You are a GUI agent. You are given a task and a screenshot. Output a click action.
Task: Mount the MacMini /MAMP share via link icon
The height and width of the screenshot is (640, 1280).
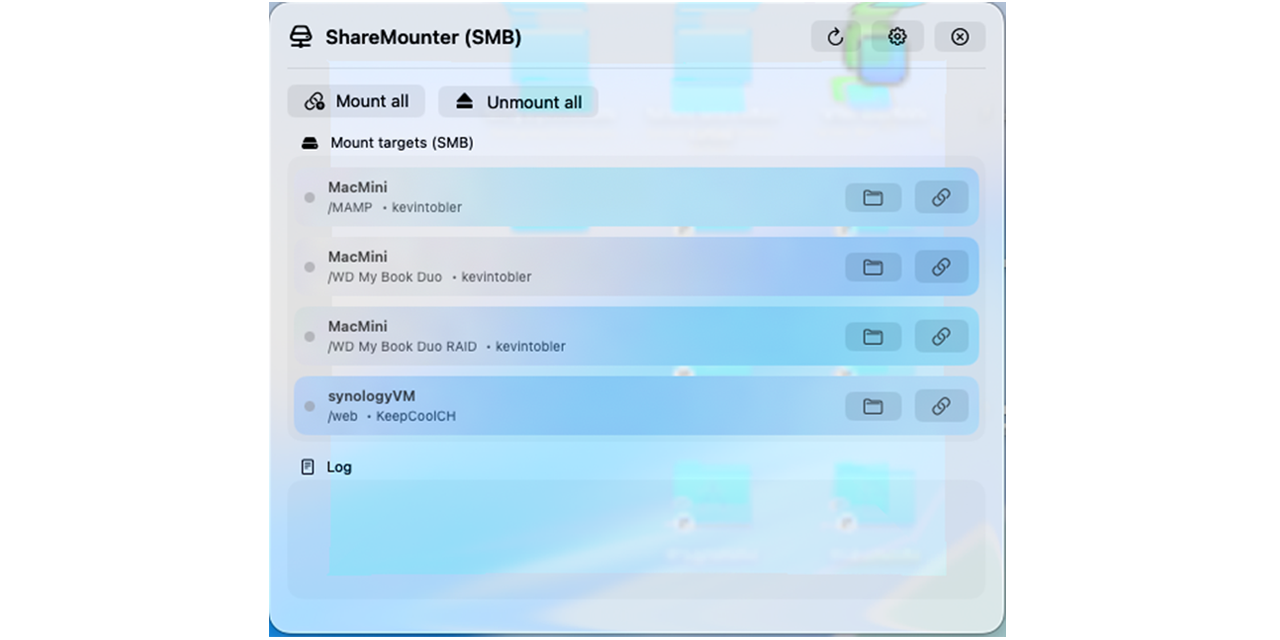941,197
